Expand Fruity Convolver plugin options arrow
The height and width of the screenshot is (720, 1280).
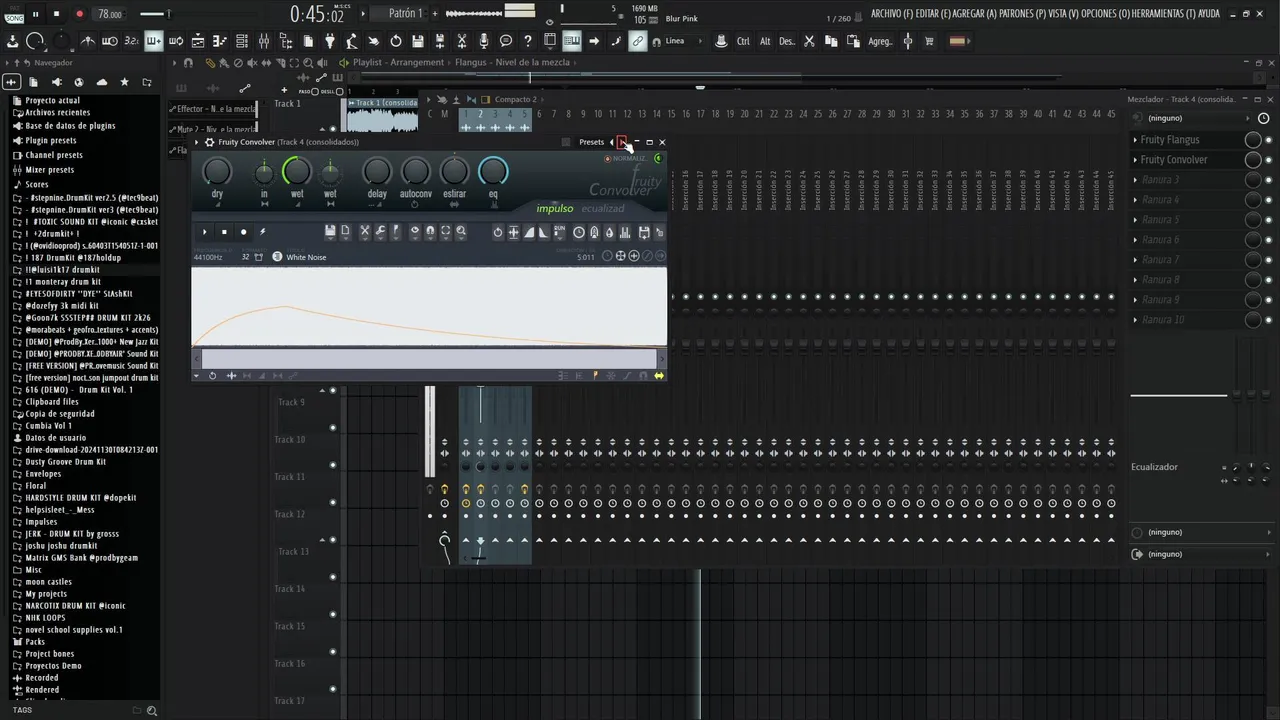pyautogui.click(x=197, y=142)
